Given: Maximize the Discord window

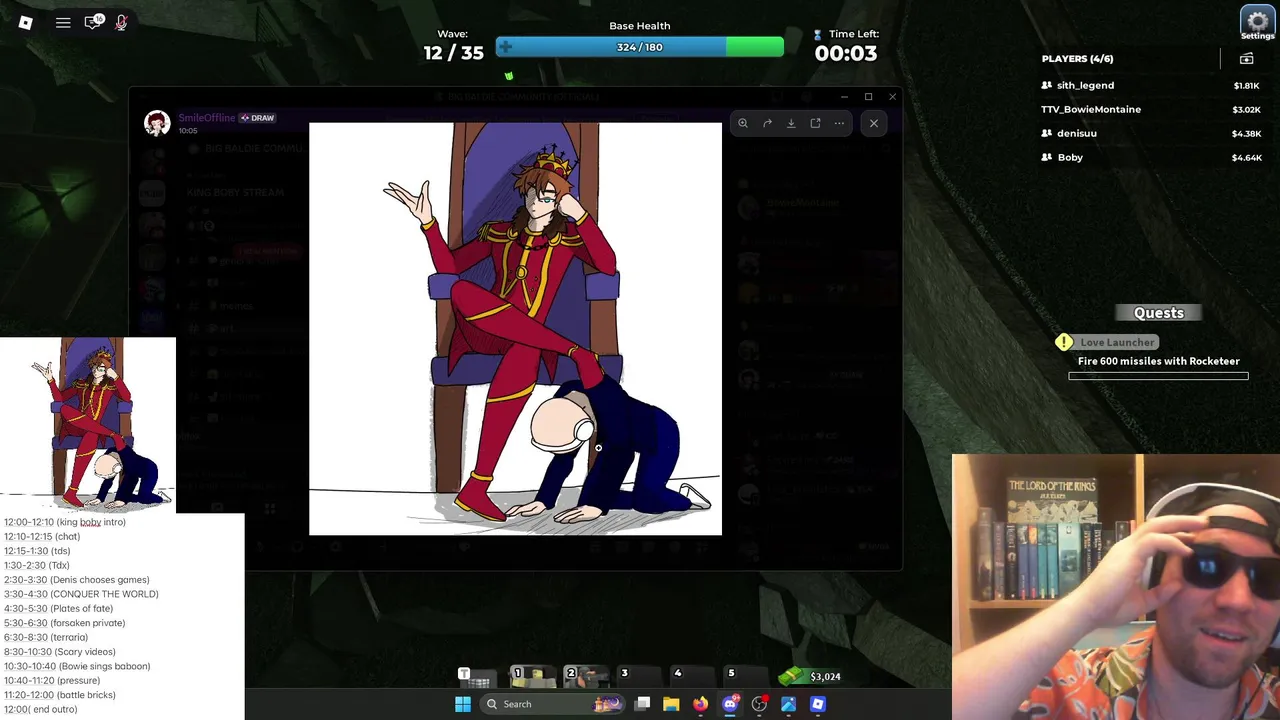Looking at the screenshot, I should pyautogui.click(x=868, y=97).
